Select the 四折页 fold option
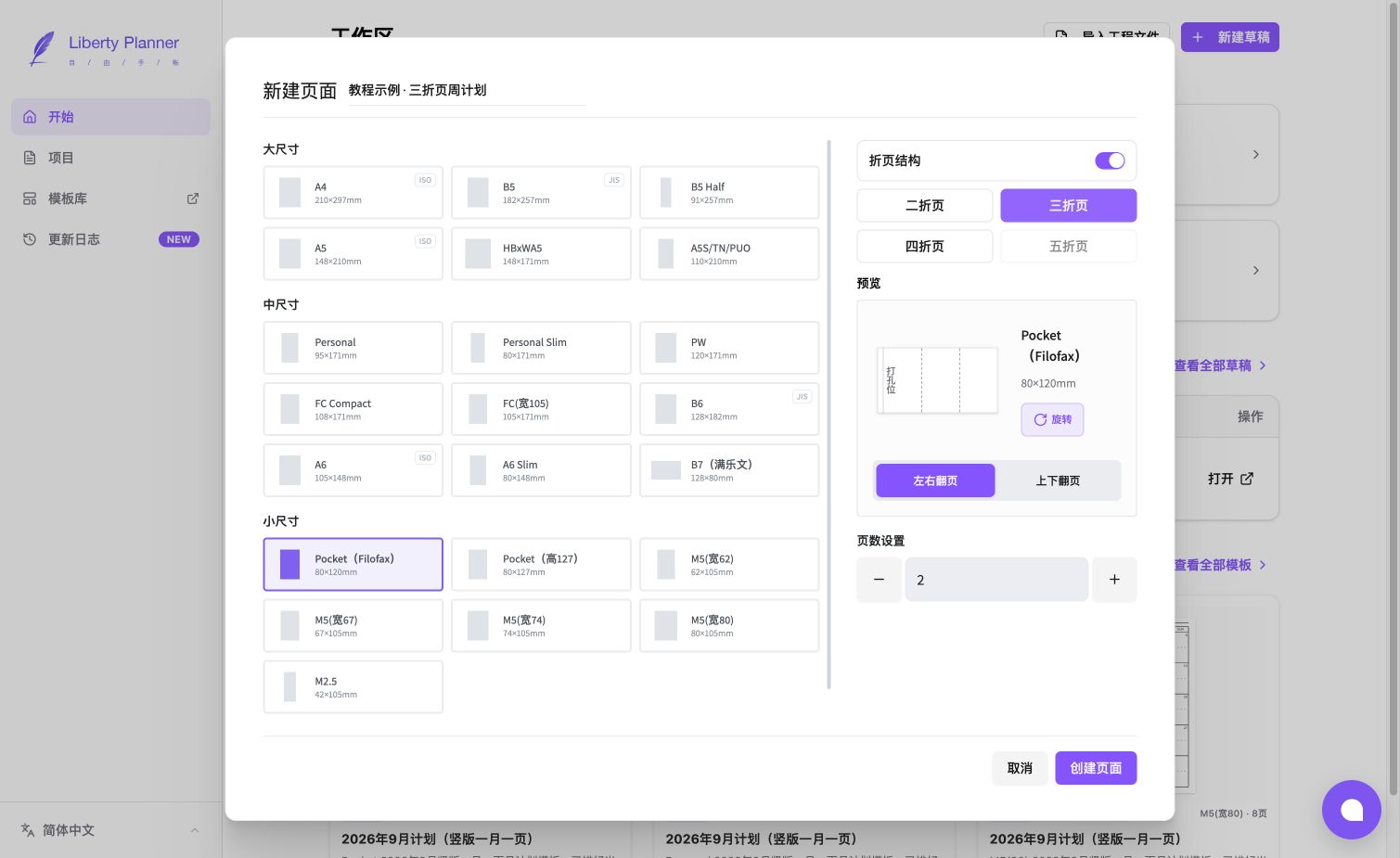 click(925, 247)
